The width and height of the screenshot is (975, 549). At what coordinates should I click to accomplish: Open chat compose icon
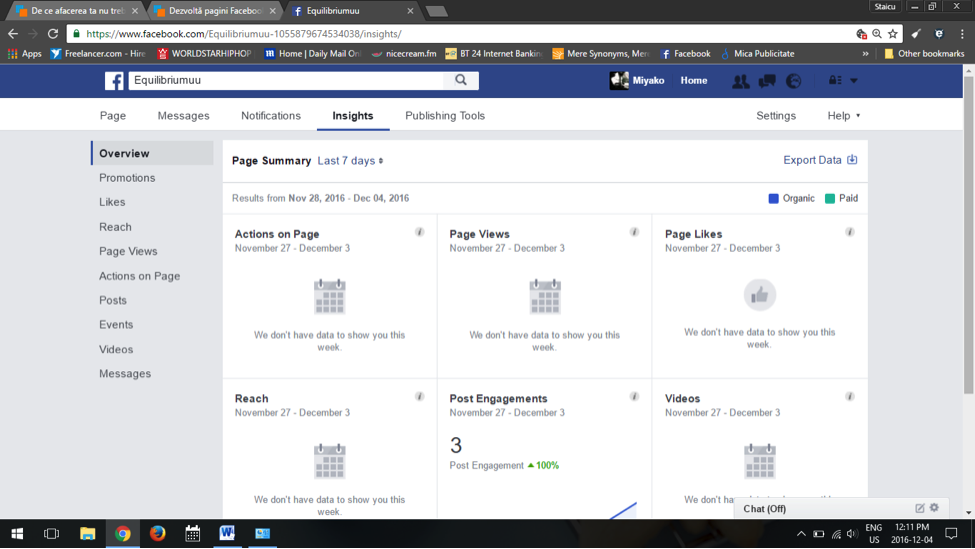pos(920,508)
